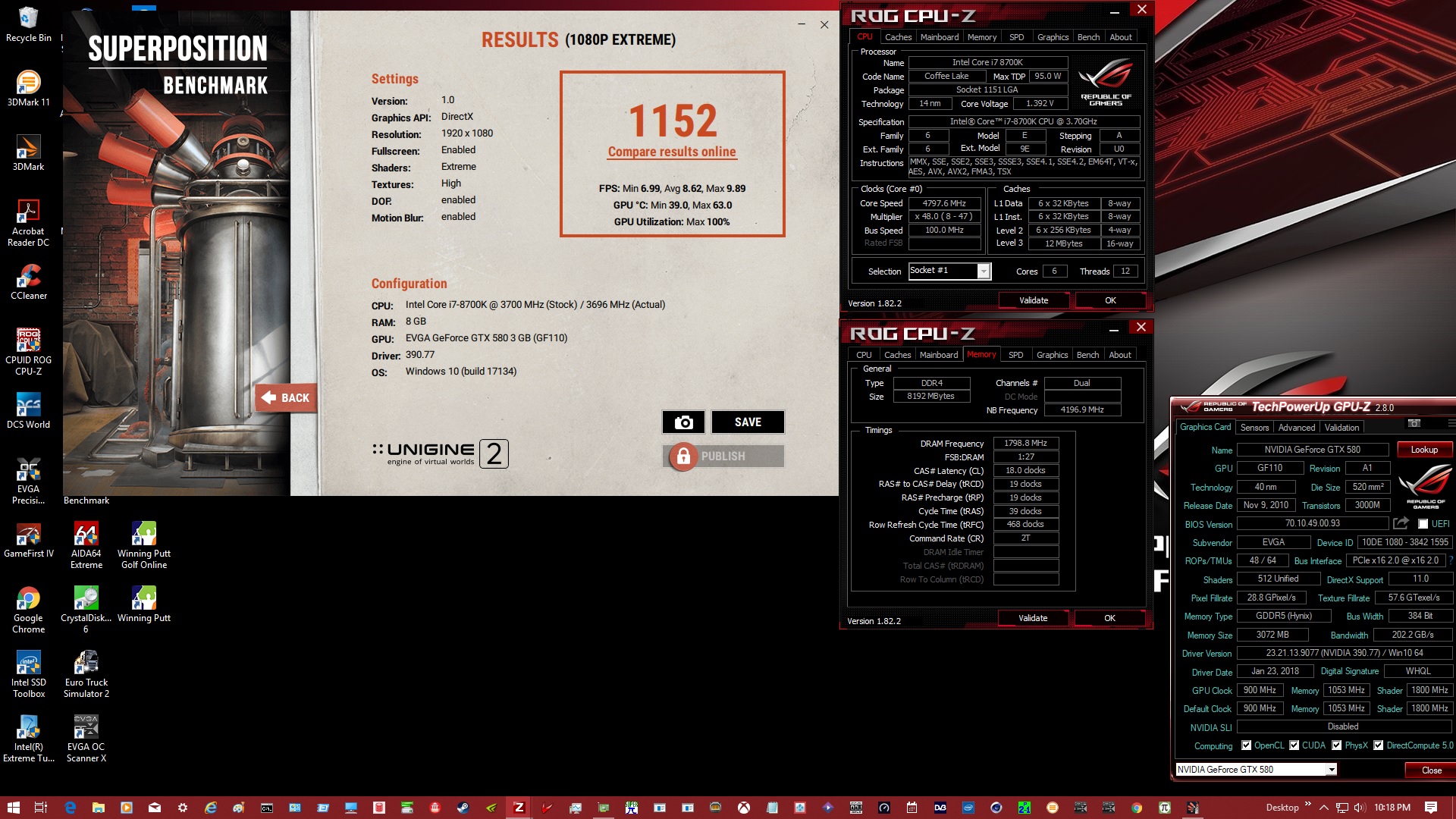
Task: Open the CPUID ROG CPU-Z desktop icon
Action: [29, 352]
